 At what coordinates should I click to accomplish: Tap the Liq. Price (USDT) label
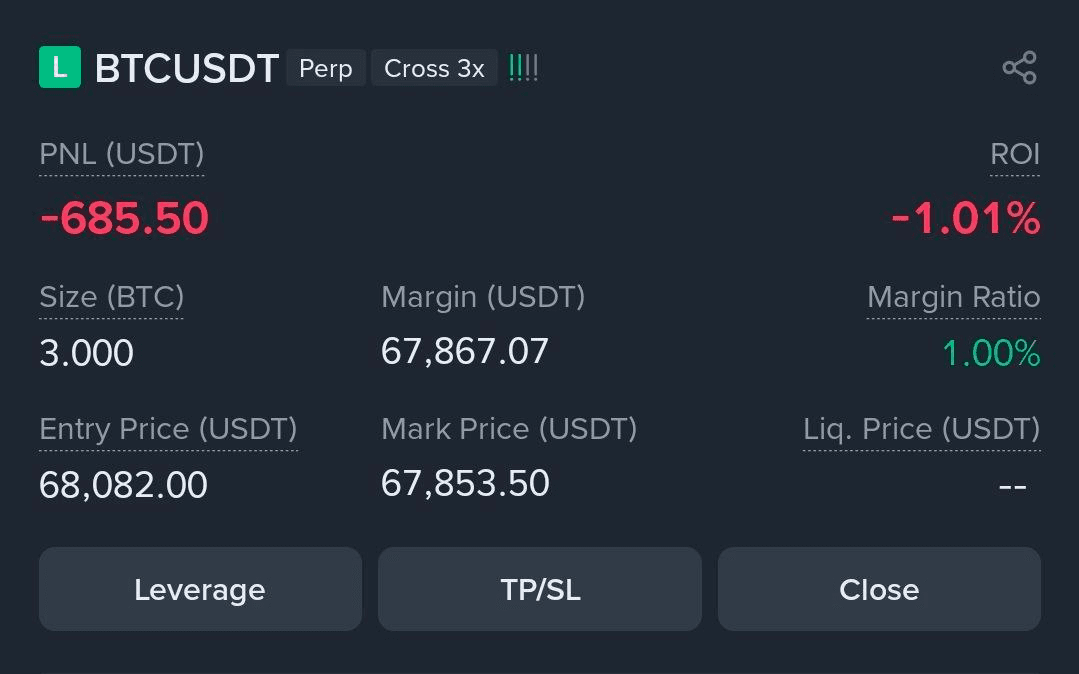[x=921, y=429]
